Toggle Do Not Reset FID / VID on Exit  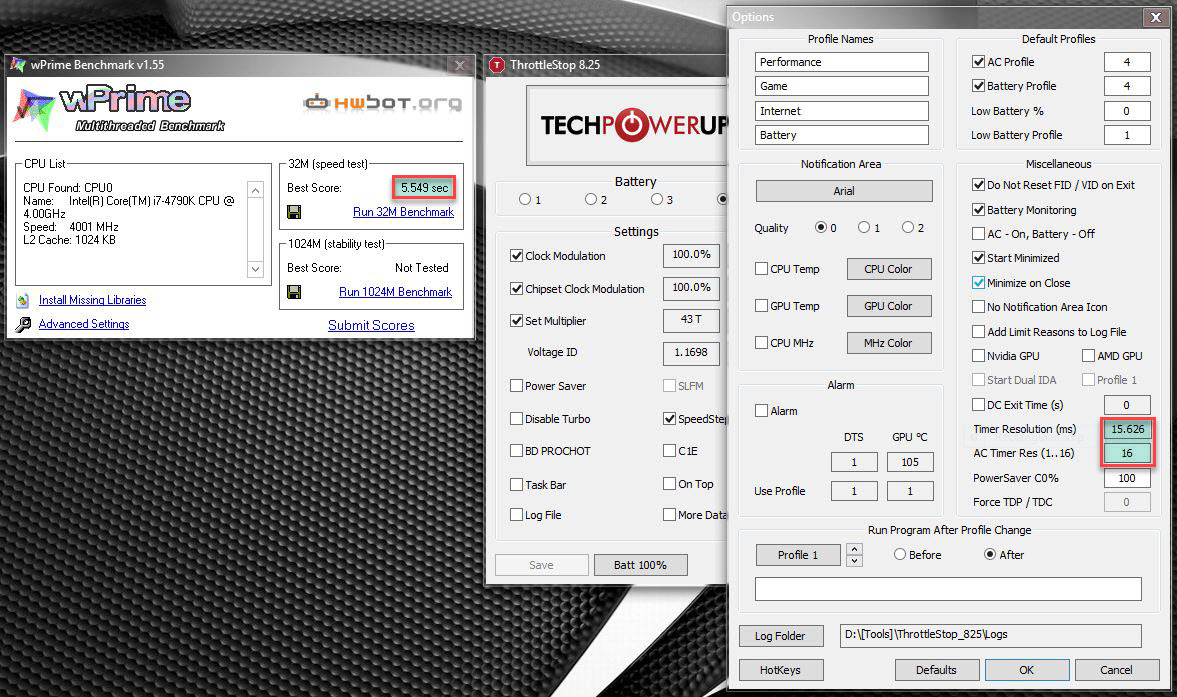978,185
